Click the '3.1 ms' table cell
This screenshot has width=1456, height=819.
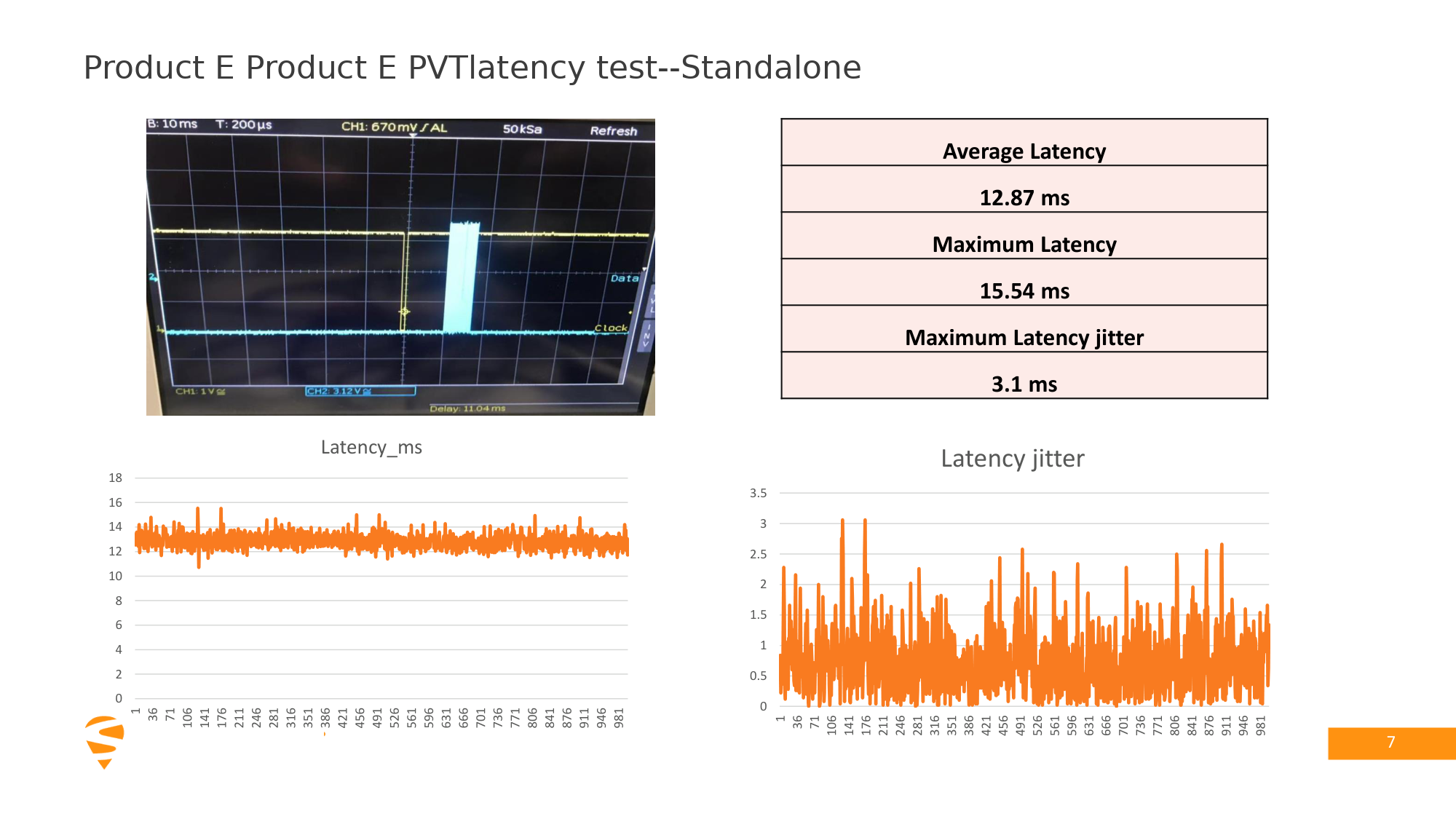1024,376
